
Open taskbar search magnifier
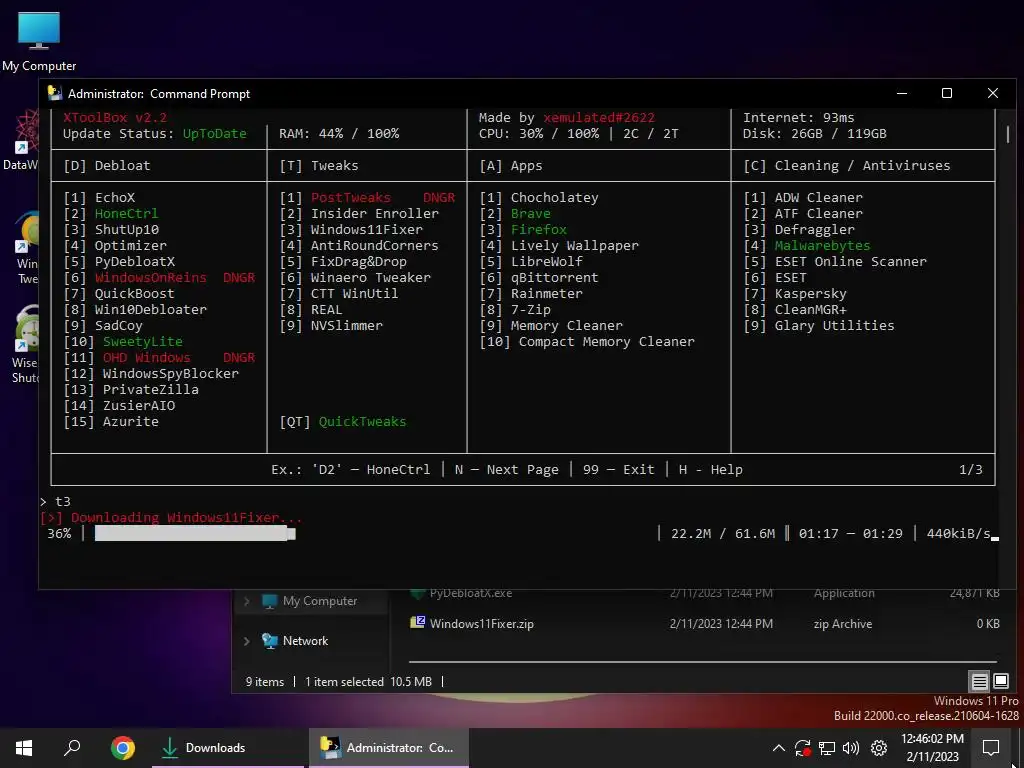[x=72, y=748]
